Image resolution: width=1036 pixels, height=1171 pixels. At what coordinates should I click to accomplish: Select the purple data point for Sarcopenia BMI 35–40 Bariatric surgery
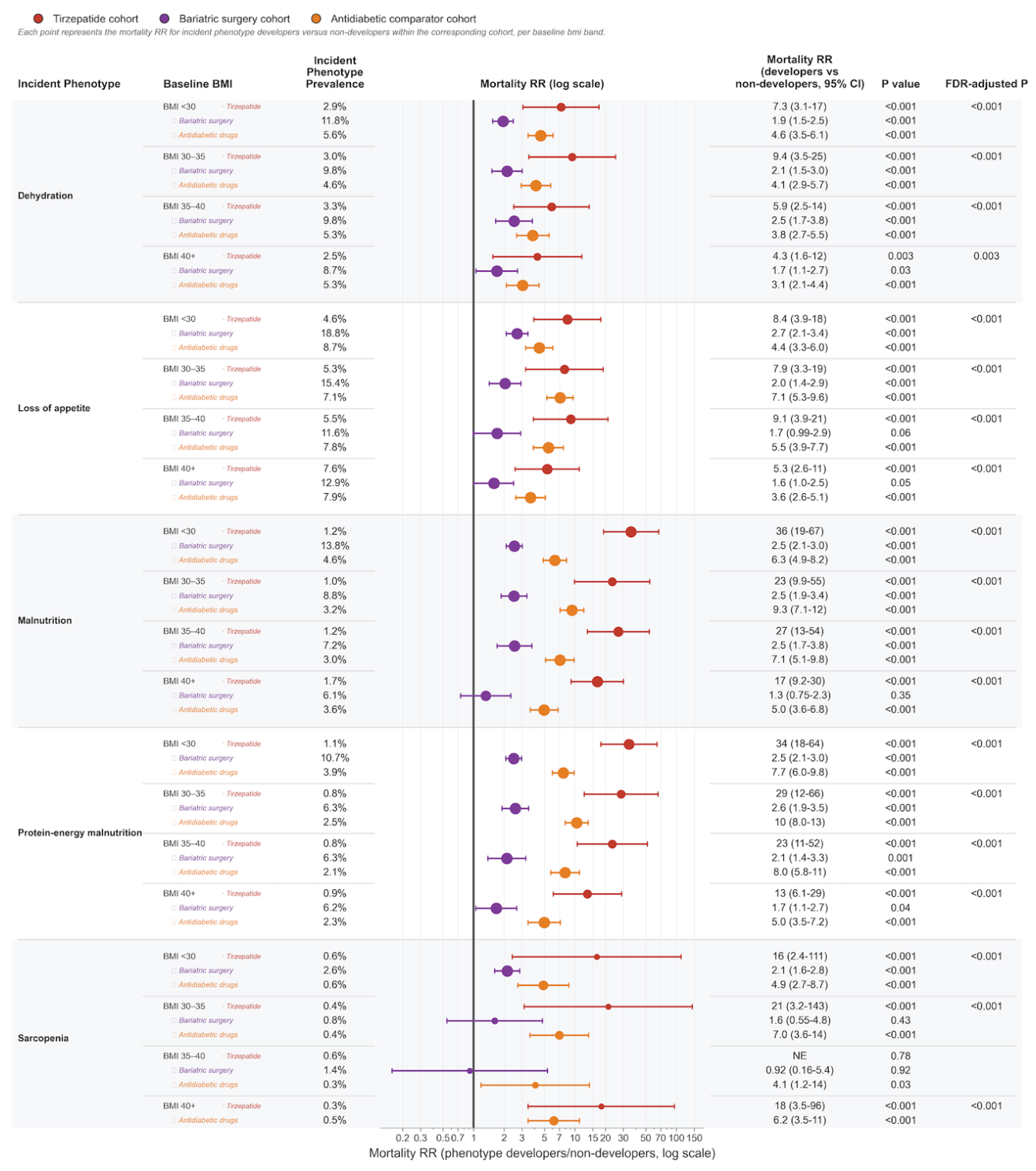pos(470,1070)
